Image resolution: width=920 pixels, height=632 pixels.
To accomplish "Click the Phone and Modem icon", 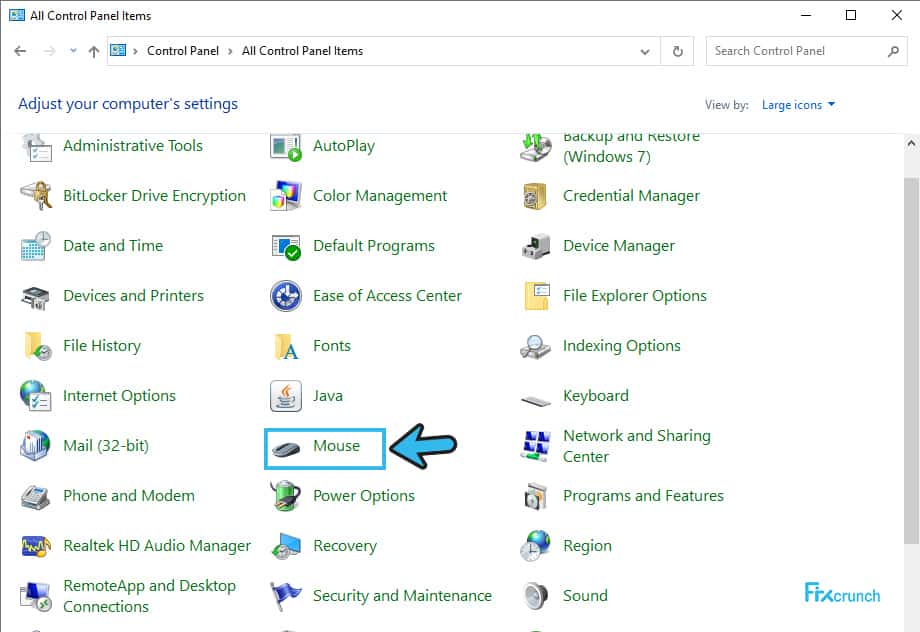I will pos(36,496).
